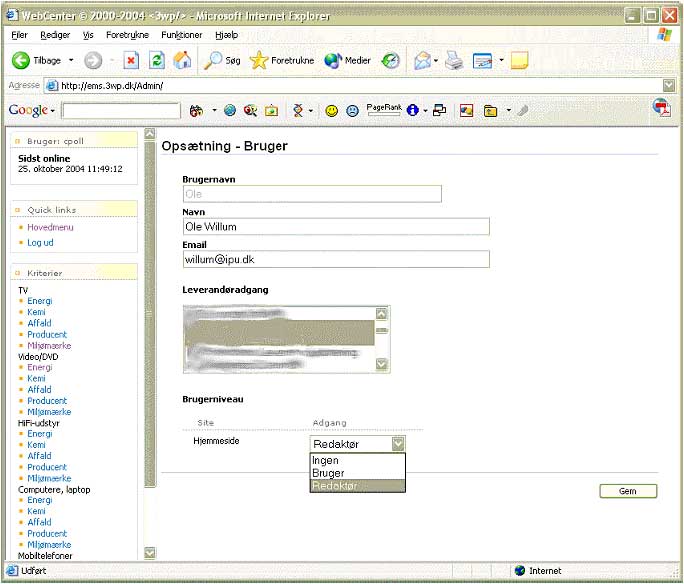Click the PageRank indicator
684x584 pixels.
[x=384, y=110]
